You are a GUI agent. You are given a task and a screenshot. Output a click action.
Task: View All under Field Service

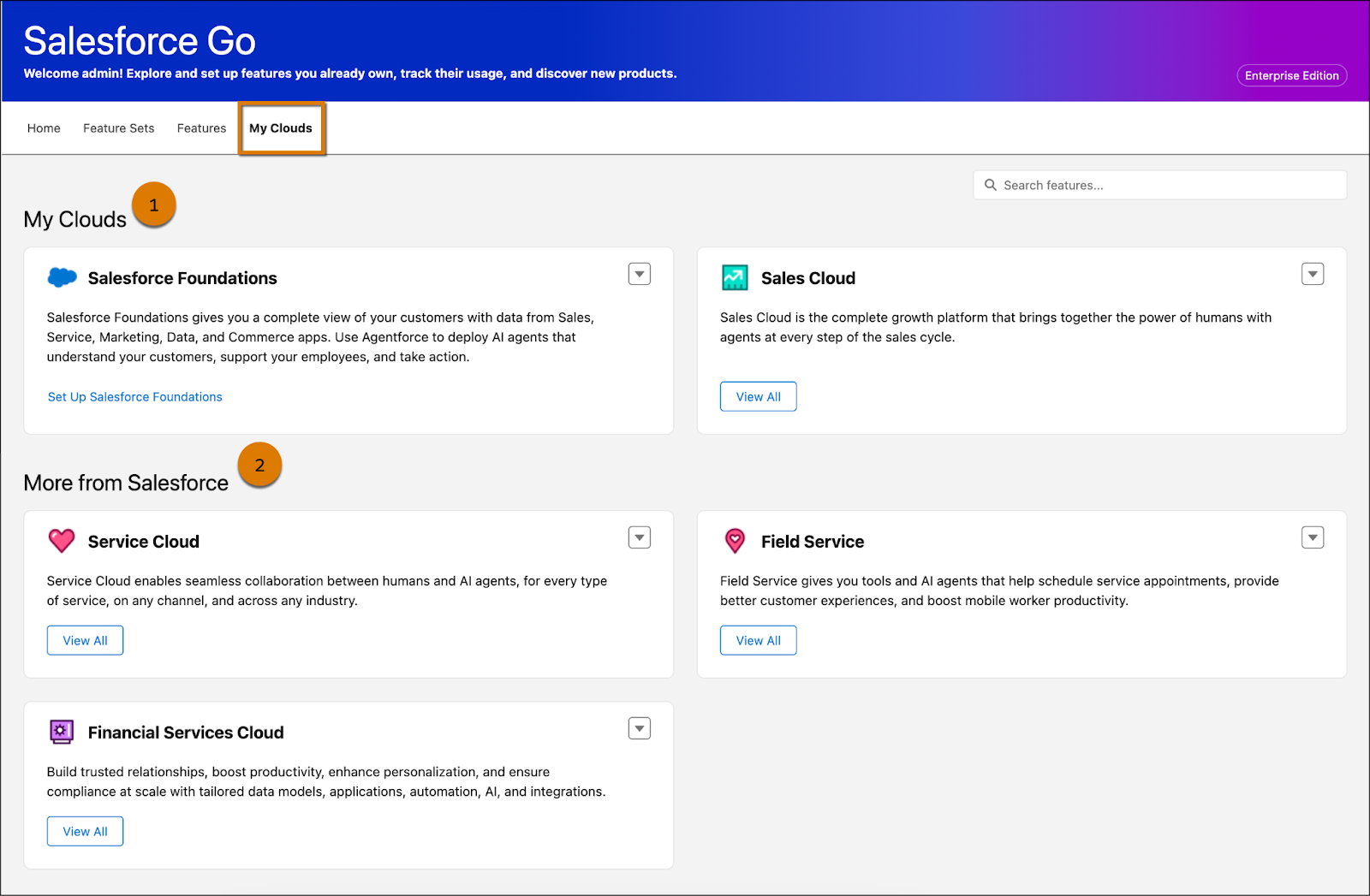[x=759, y=641]
